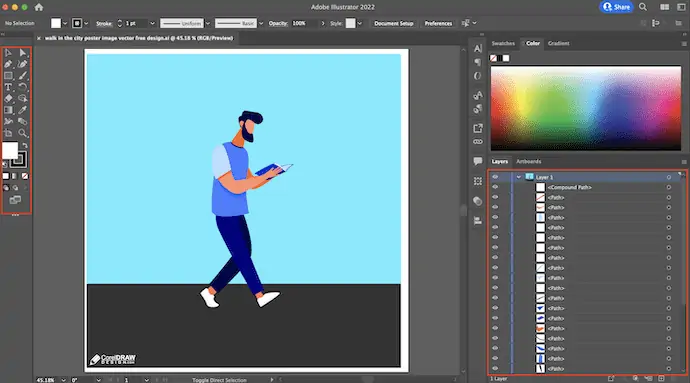Open the Home screen icon

click(39, 7)
